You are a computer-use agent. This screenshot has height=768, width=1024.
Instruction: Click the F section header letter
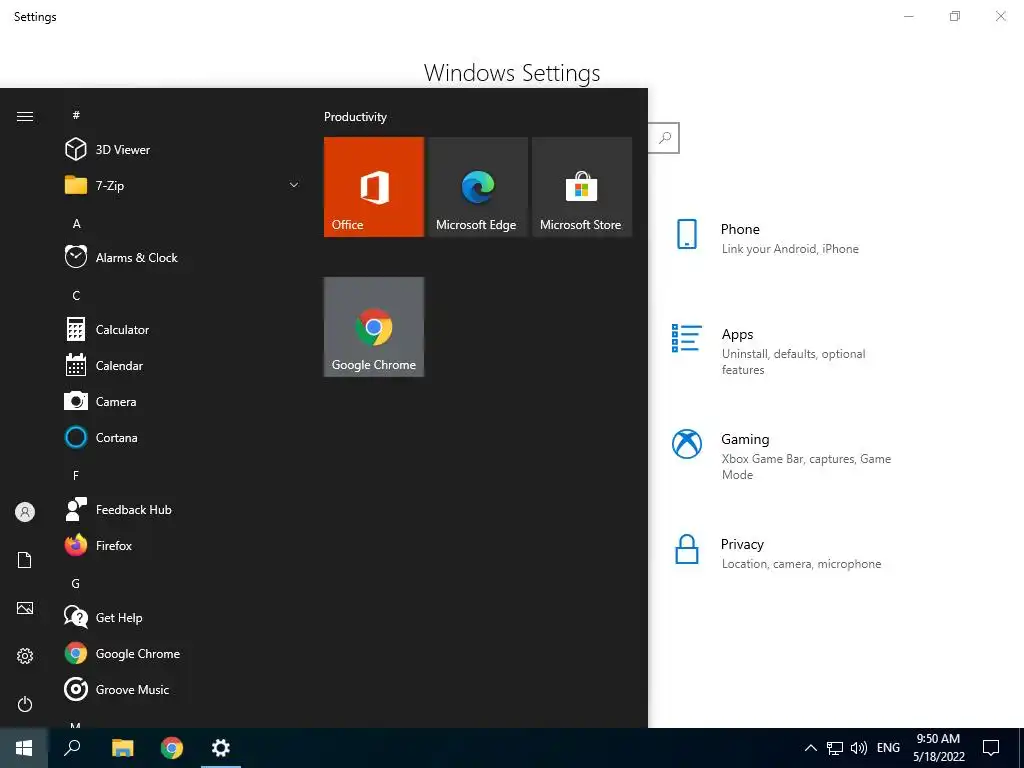pos(76,475)
